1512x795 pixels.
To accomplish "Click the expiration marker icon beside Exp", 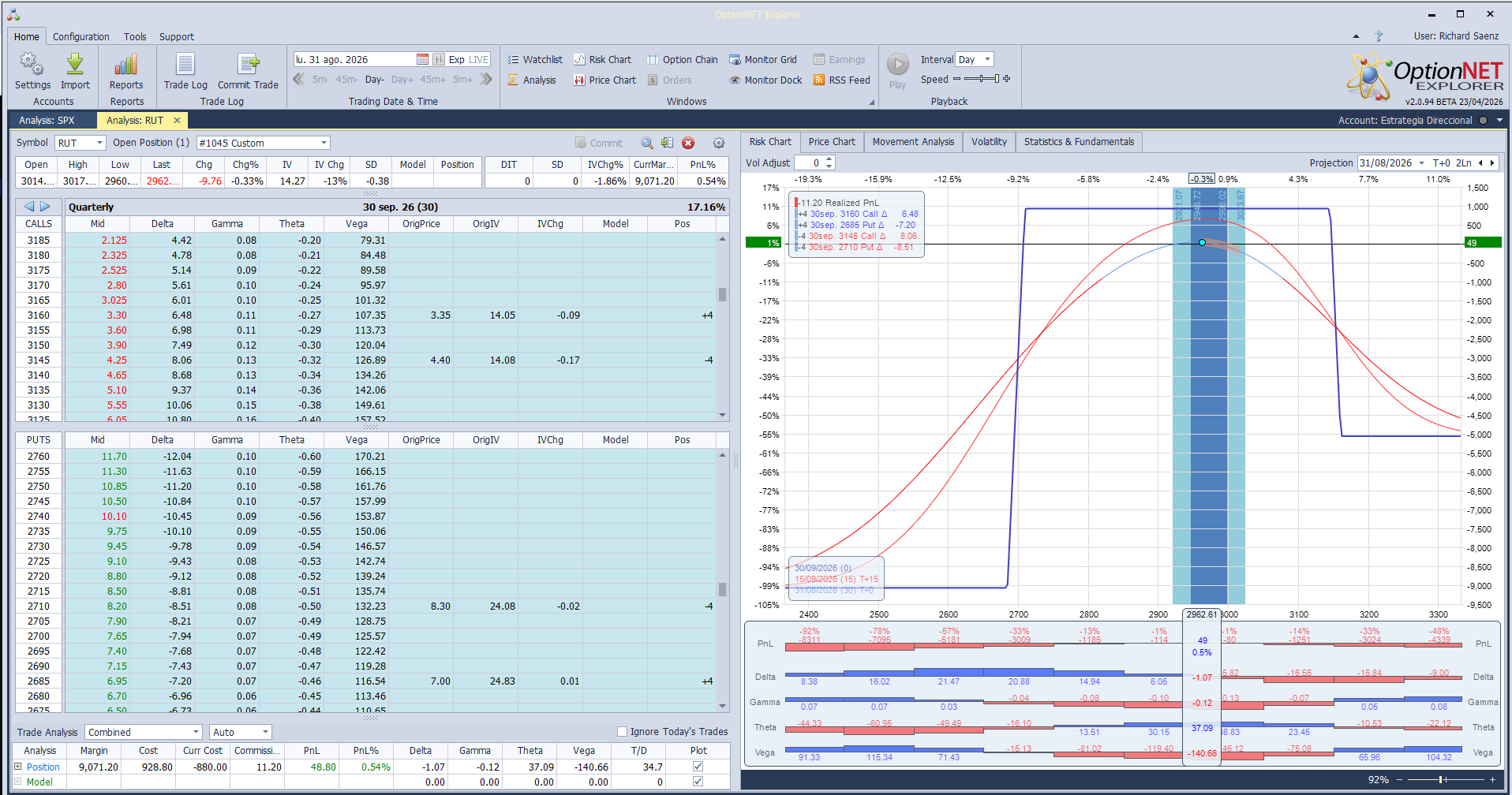I will coord(439,59).
